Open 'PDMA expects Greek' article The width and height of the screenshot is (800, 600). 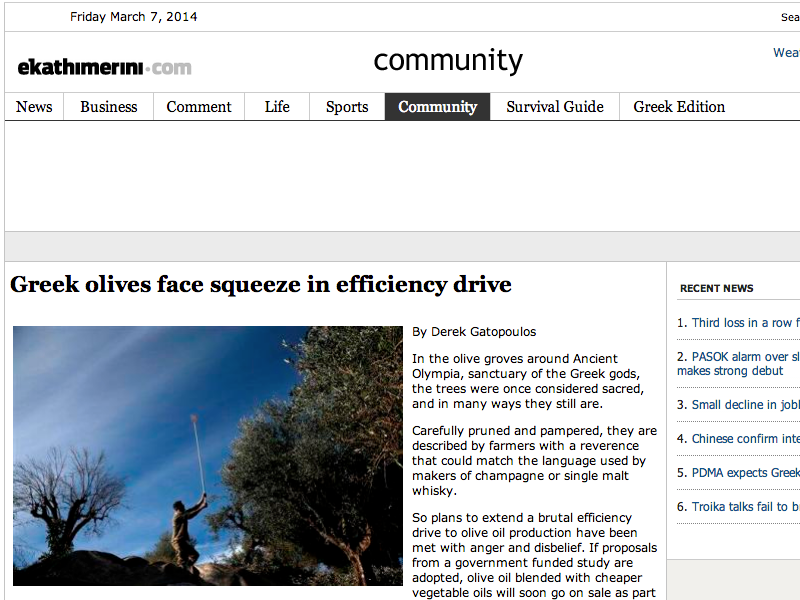[x=744, y=473]
